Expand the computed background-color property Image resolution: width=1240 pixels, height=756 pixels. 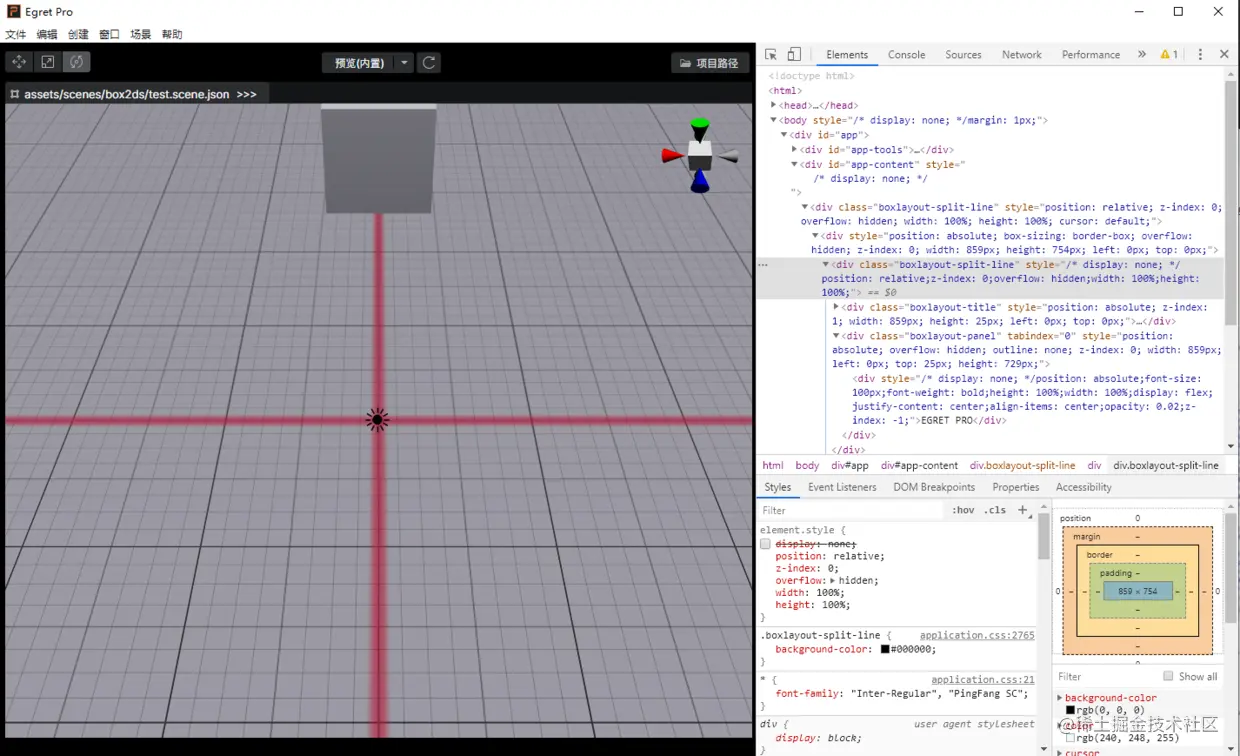click(x=1060, y=698)
